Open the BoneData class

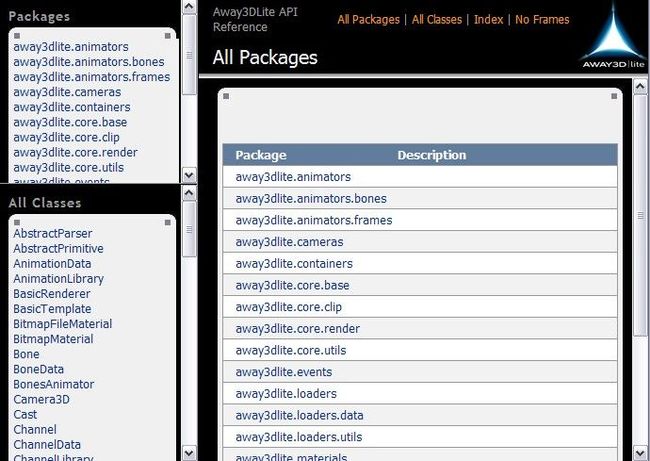tap(39, 369)
